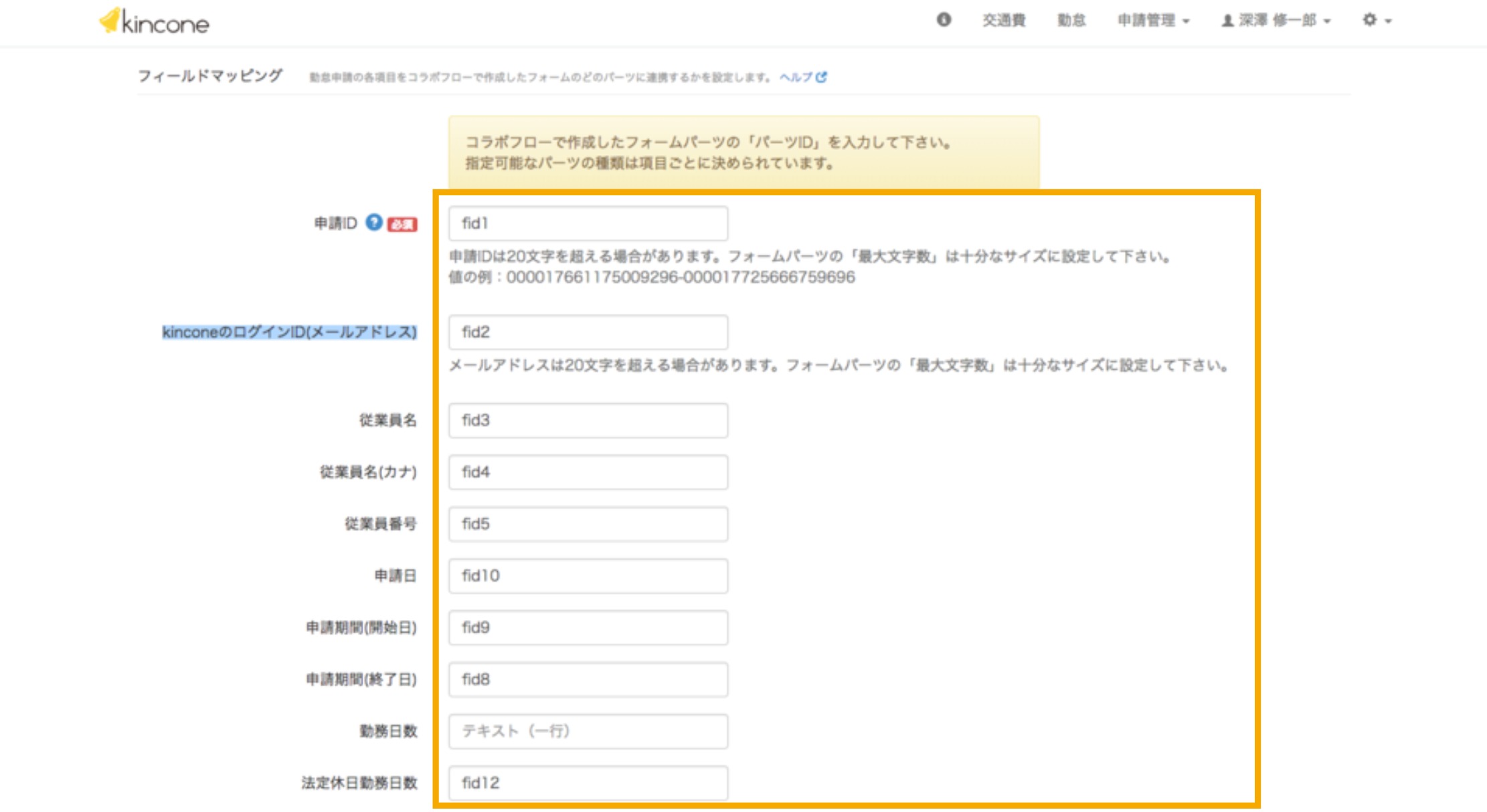The width and height of the screenshot is (1487, 812).
Task: Click the 従業員名 field with fid3
Action: click(588, 421)
